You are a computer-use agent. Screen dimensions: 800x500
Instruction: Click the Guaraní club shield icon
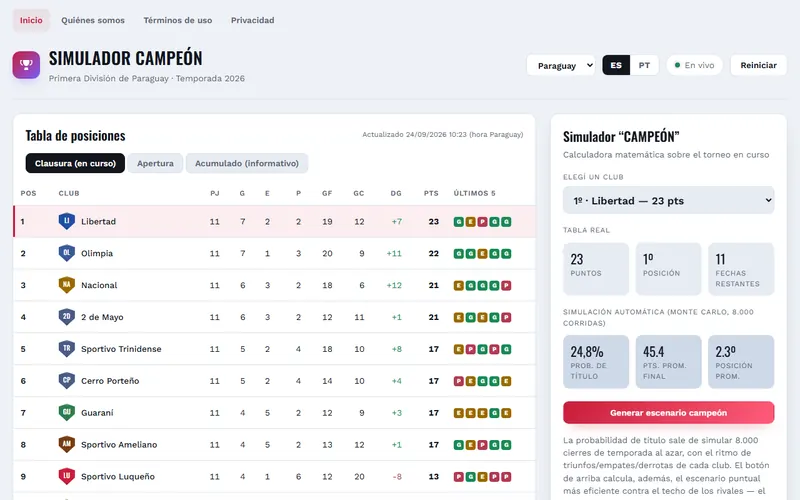point(67,413)
